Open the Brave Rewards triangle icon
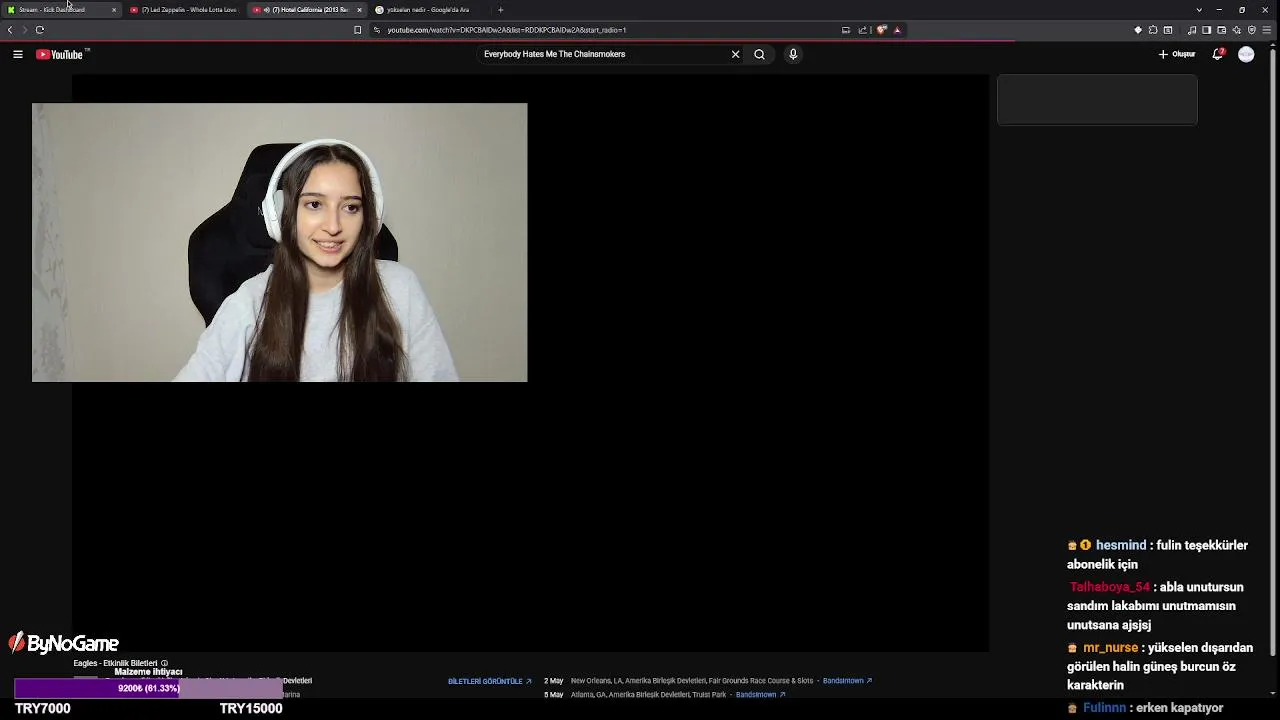The width and height of the screenshot is (1280, 720). [897, 30]
